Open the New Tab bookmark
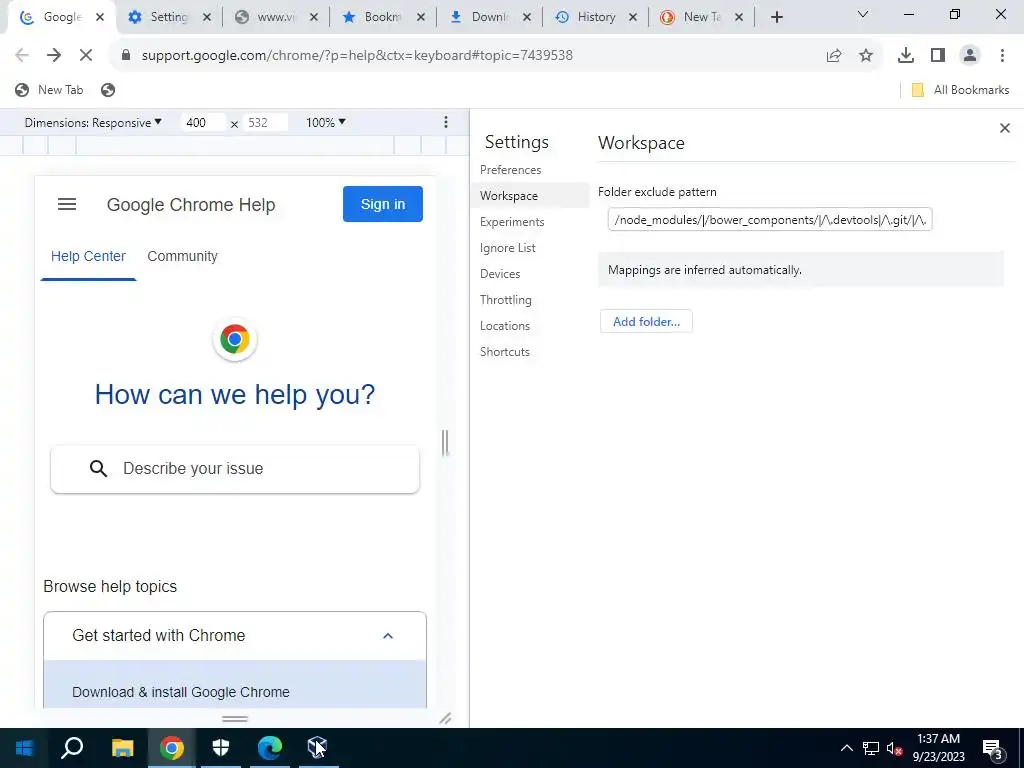The width and height of the screenshot is (1024, 768). [50, 90]
